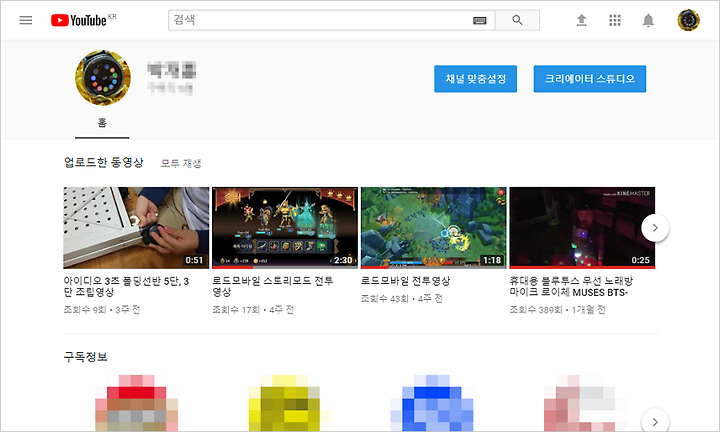Screen dimensions: 720x432
Task: Open the folding shelf assembly video thumbnail
Action: [x=136, y=228]
